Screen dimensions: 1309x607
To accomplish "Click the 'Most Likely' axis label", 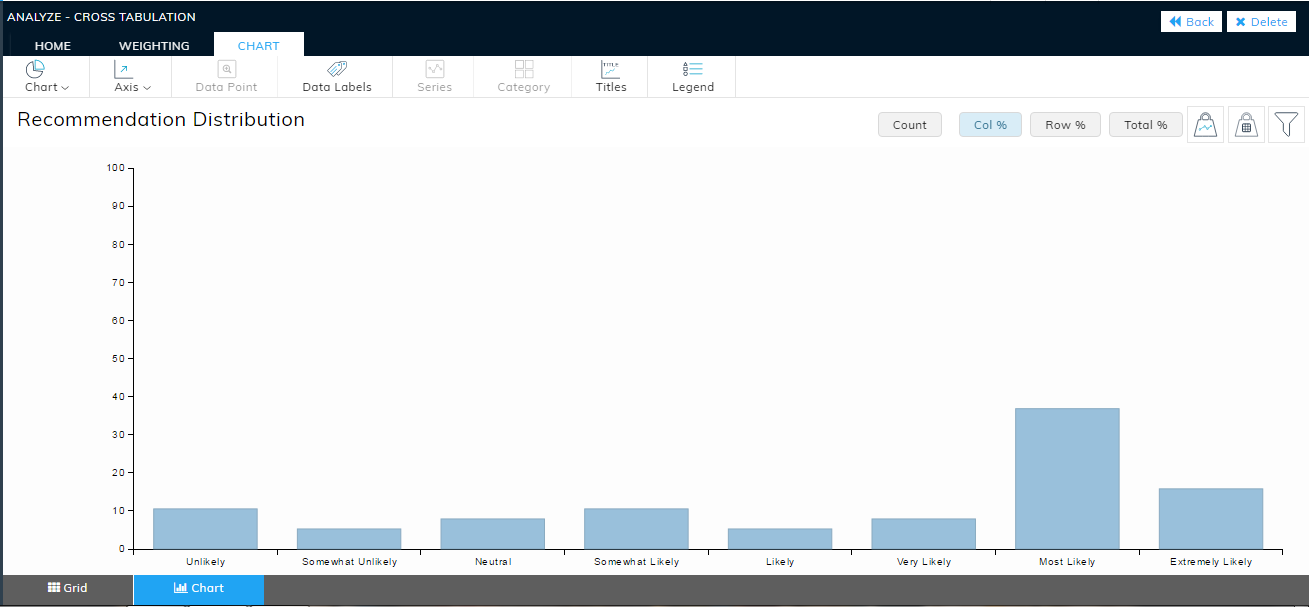I will point(1067,562).
